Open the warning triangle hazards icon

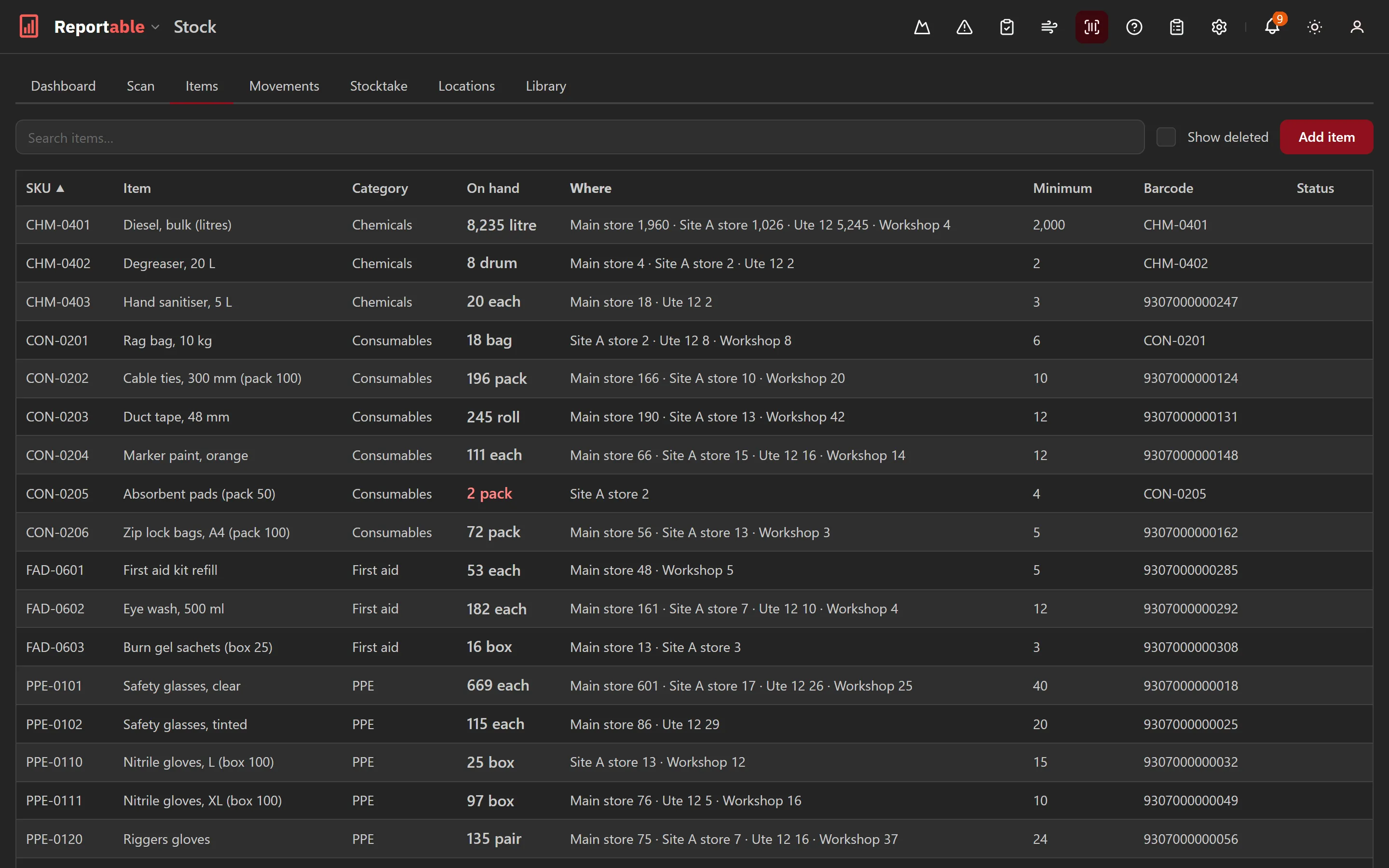[x=964, y=27]
